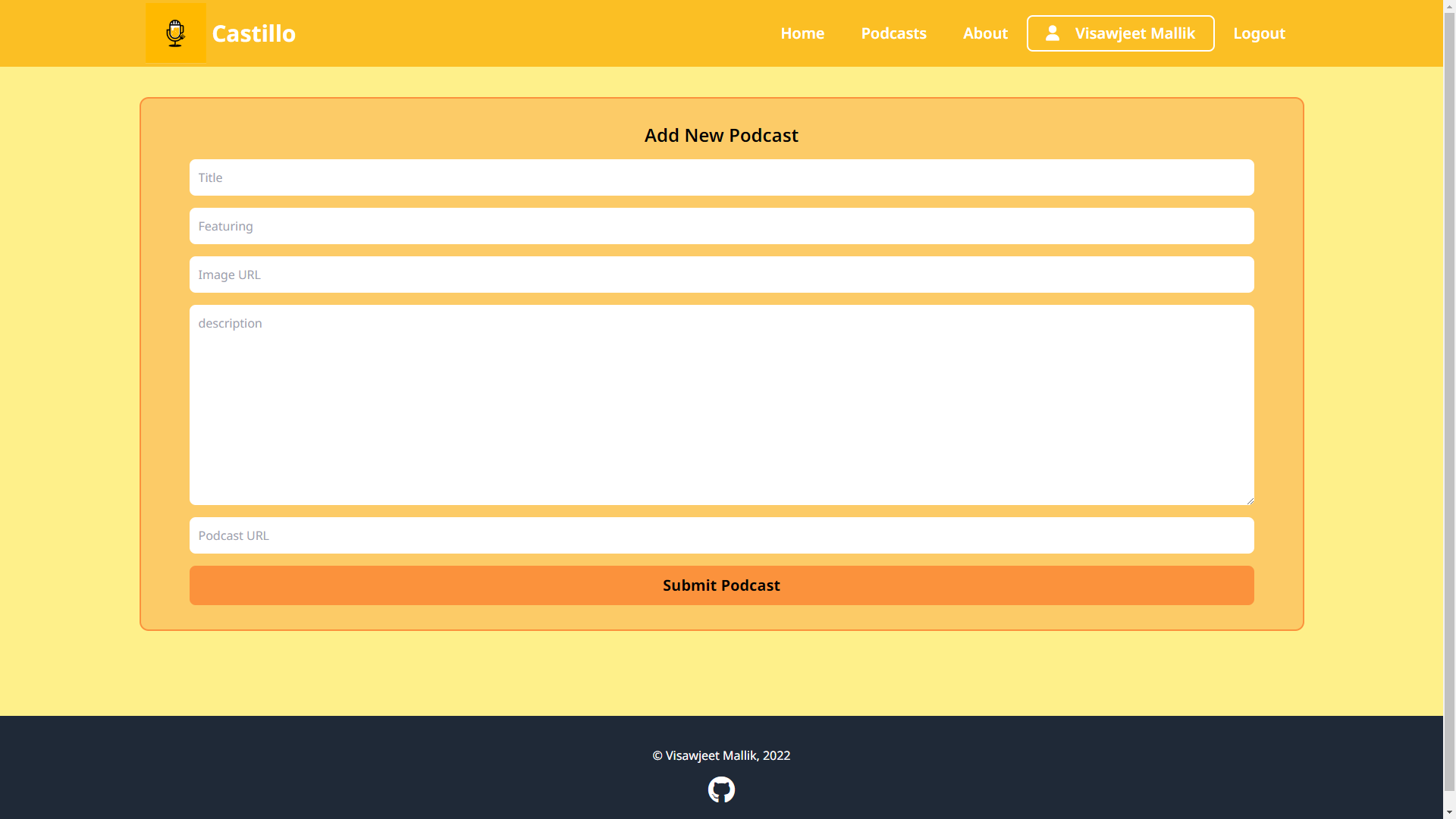Image resolution: width=1456 pixels, height=819 pixels.
Task: Open the GitHub icon in the footer
Action: 721,789
